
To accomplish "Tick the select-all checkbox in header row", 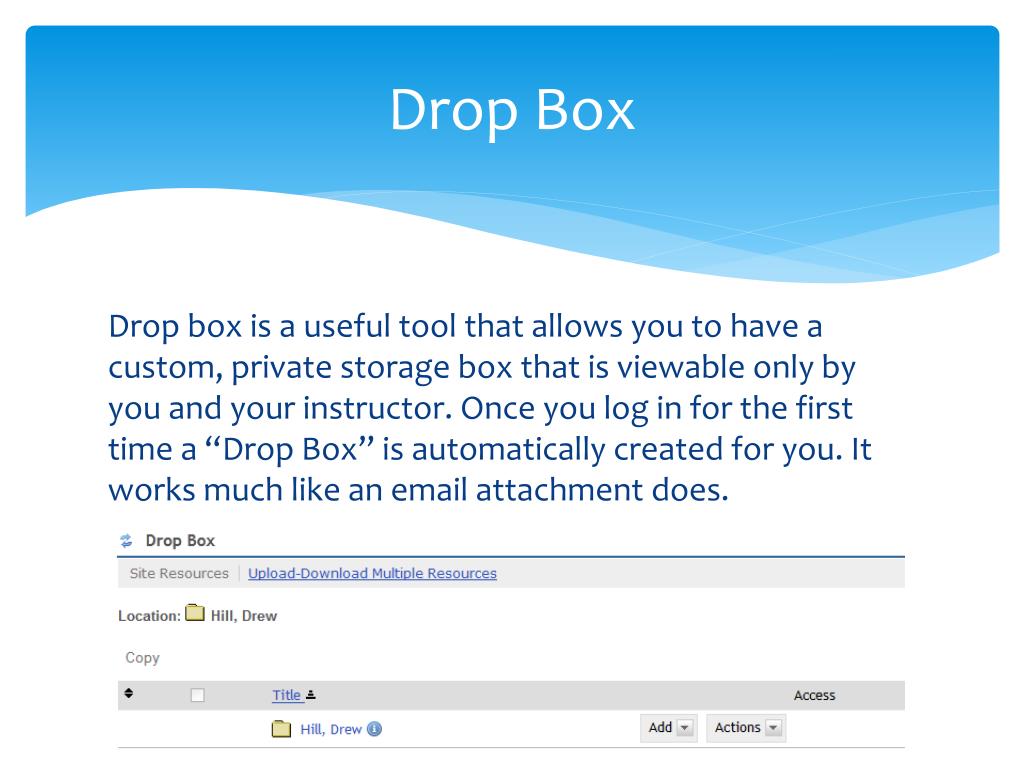I will [197, 696].
